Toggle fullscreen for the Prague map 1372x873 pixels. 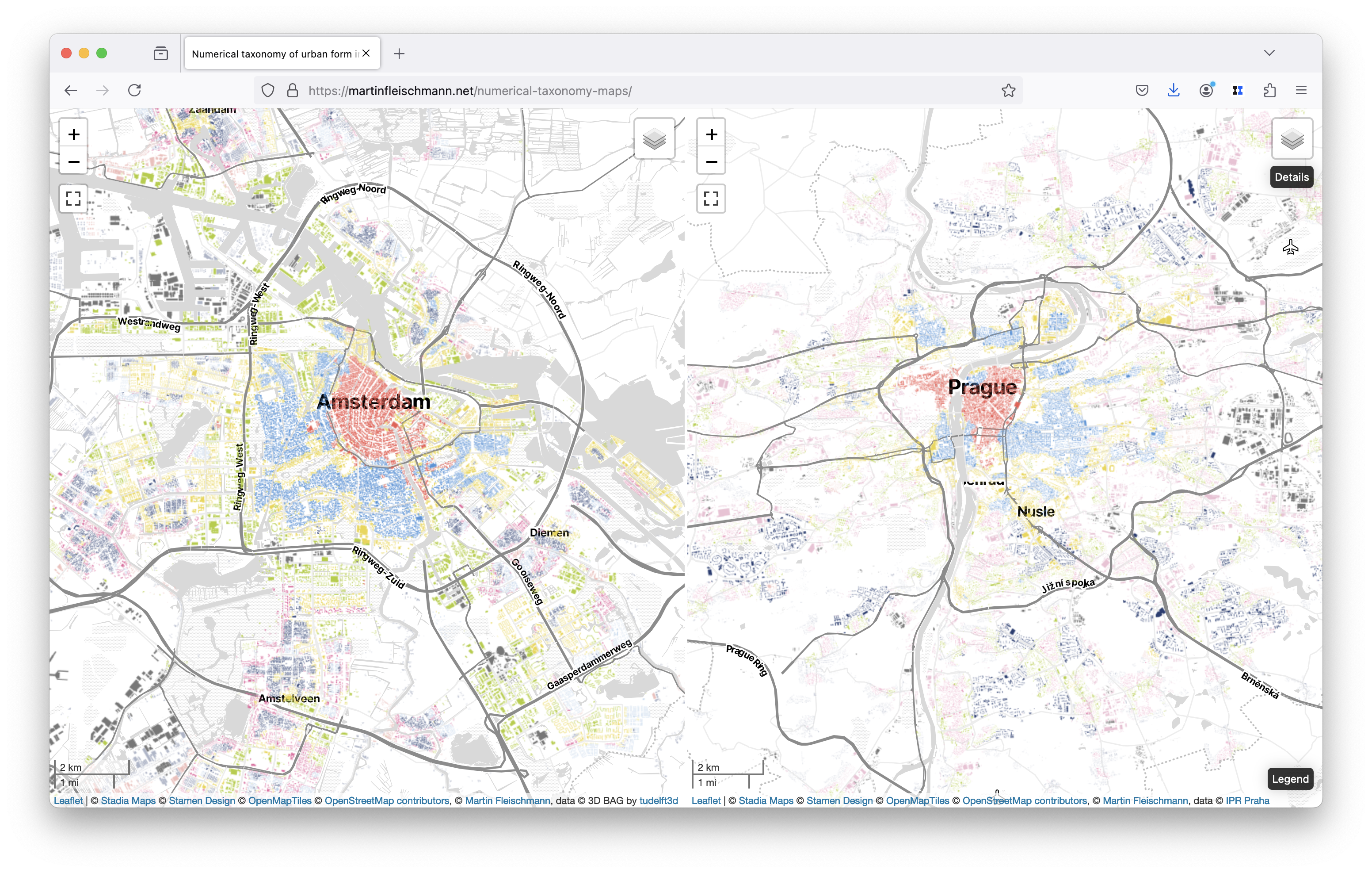[711, 199]
